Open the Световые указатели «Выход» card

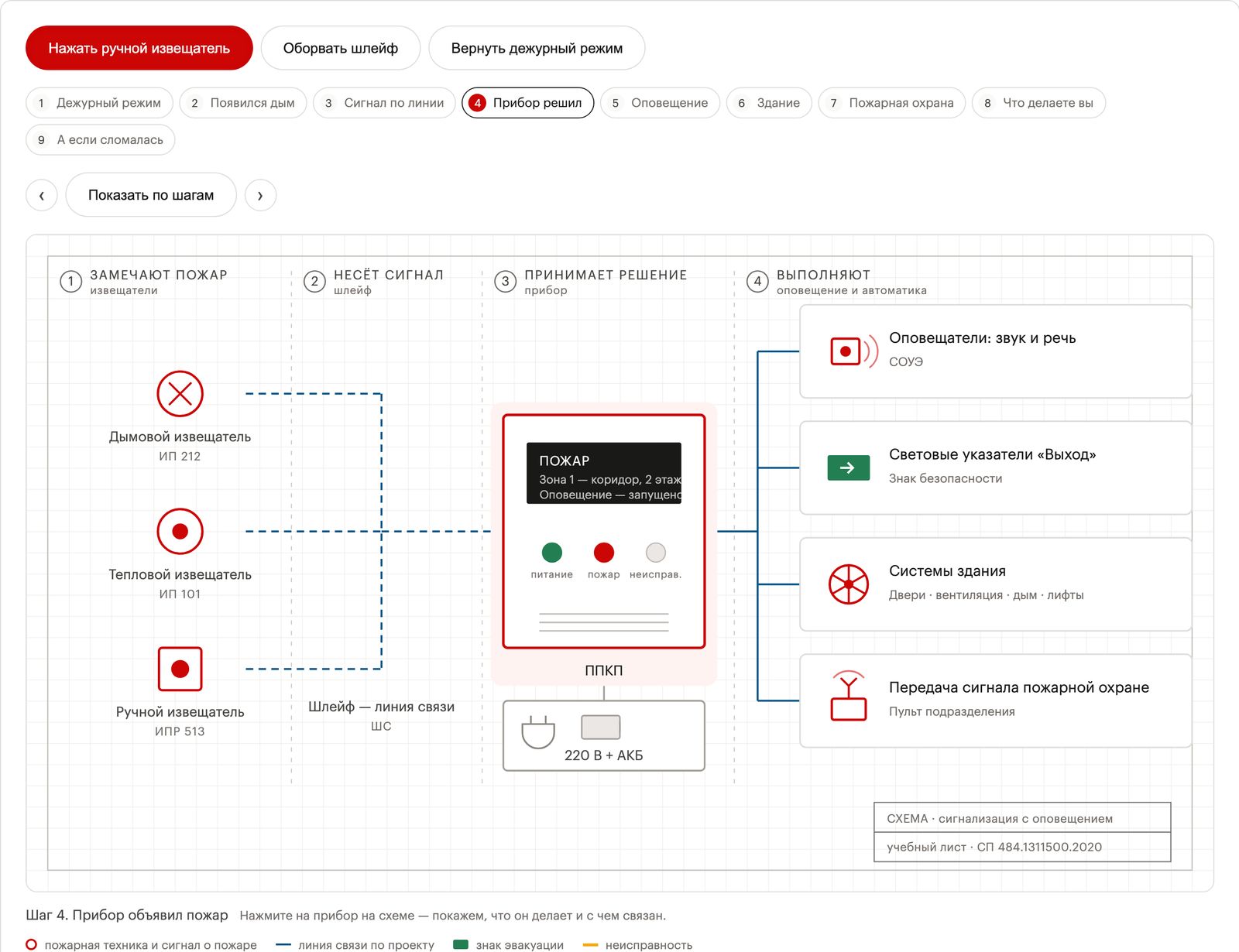pos(995,467)
